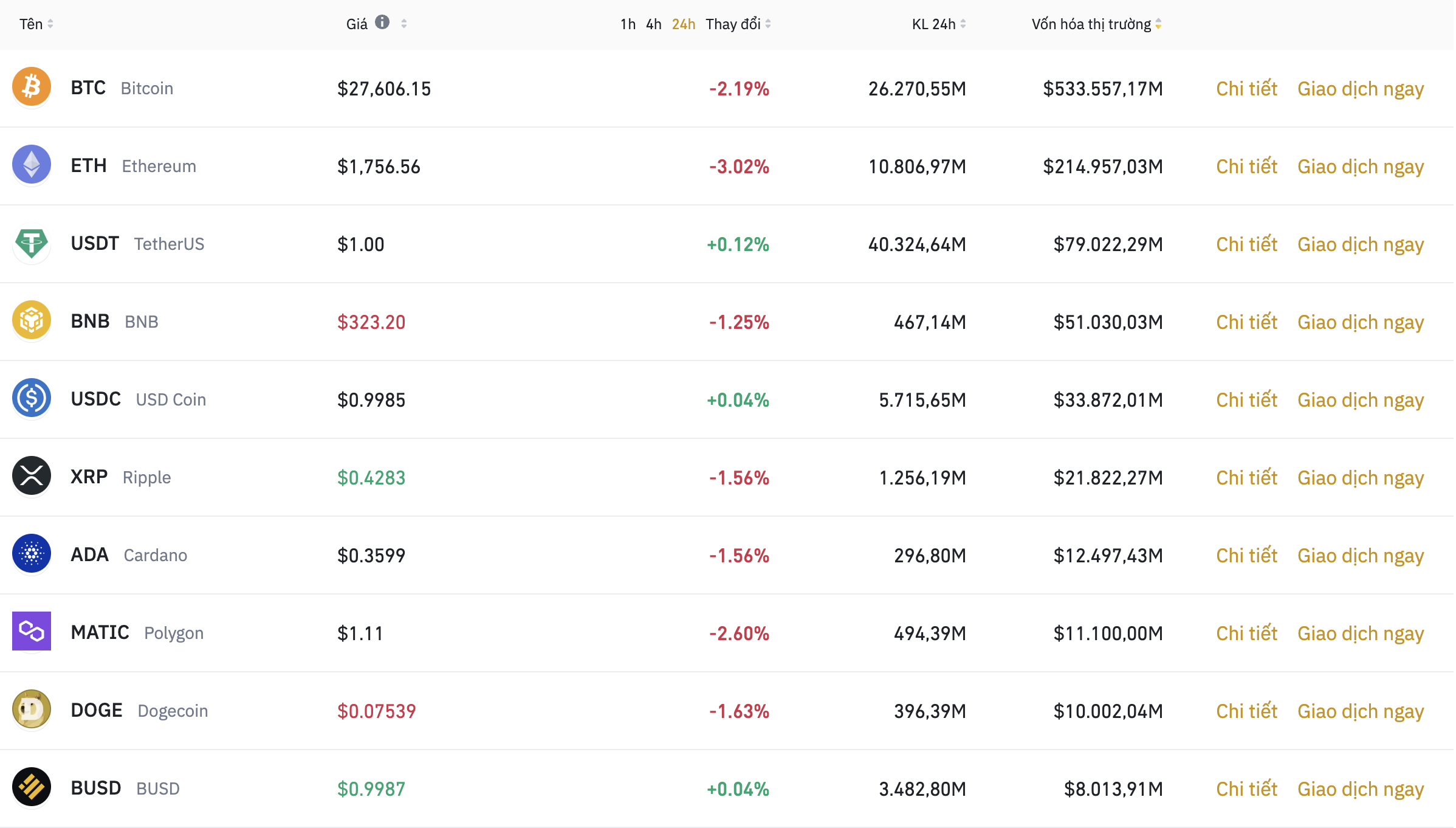Click the MATIC Polygon name

(137, 633)
